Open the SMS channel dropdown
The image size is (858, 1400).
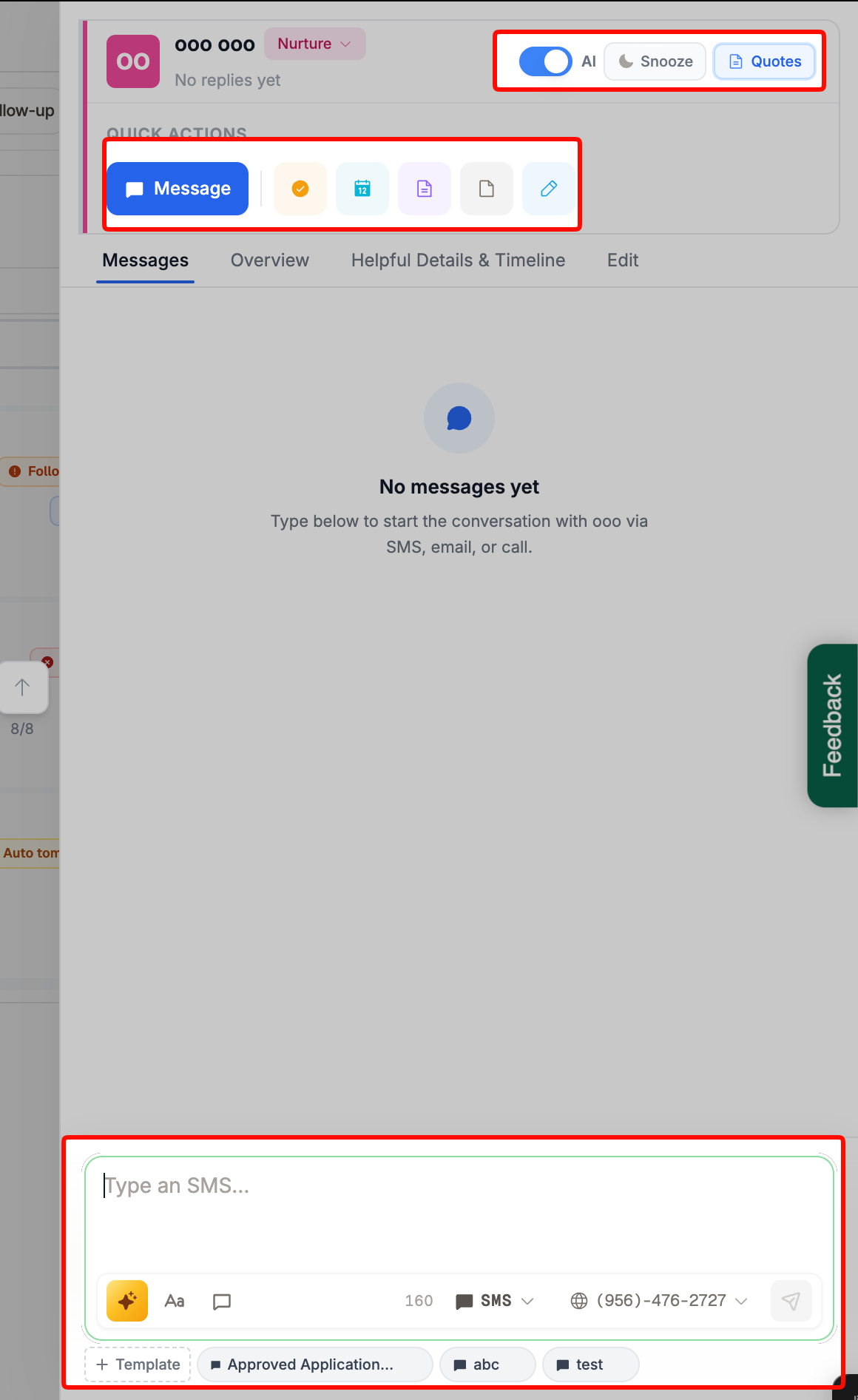pyautogui.click(x=495, y=1301)
